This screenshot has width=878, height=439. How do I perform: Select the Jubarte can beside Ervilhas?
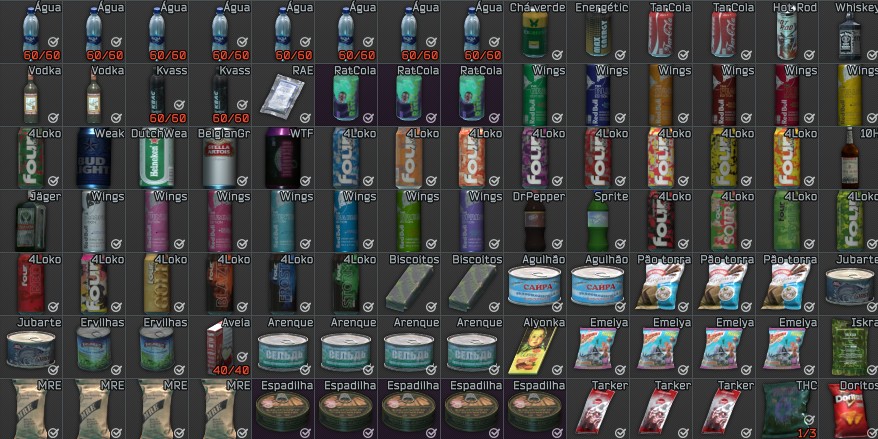coord(31,346)
